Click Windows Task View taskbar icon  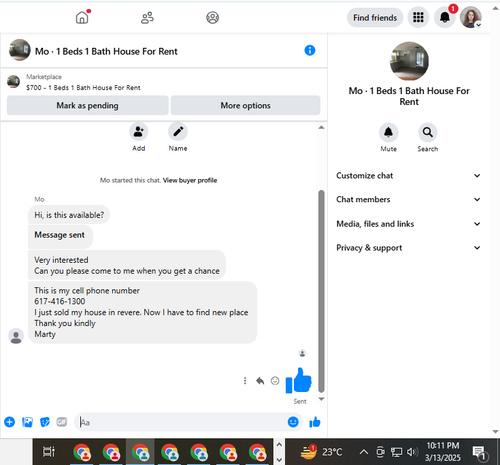tap(49, 452)
